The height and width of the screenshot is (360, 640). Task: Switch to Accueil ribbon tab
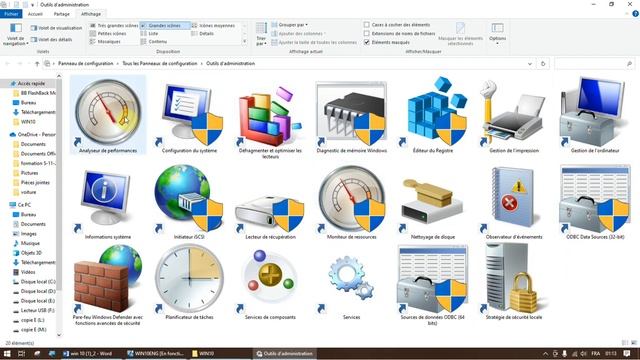coord(35,14)
